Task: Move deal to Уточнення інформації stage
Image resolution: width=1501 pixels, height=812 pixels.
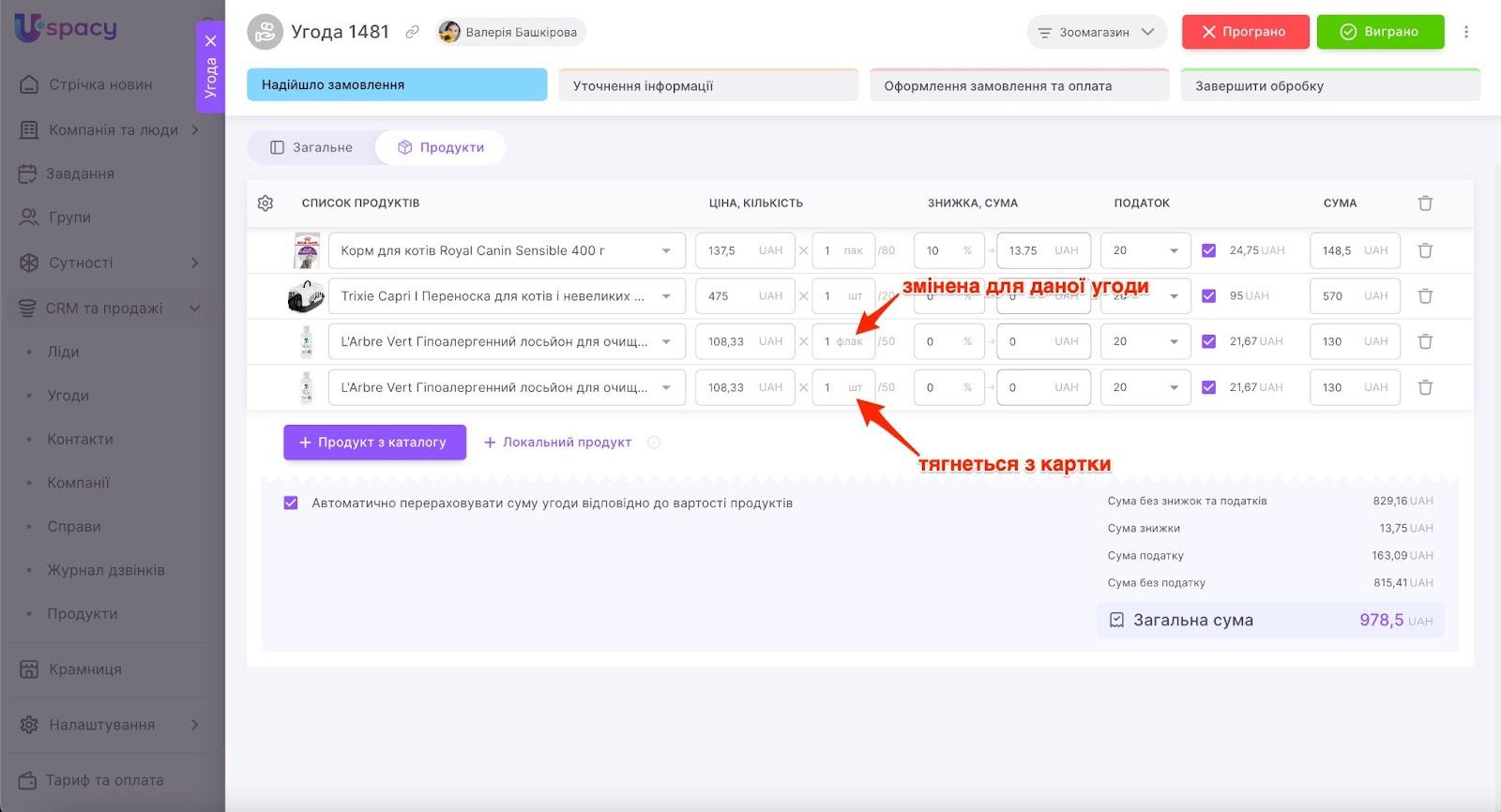Action: [708, 85]
